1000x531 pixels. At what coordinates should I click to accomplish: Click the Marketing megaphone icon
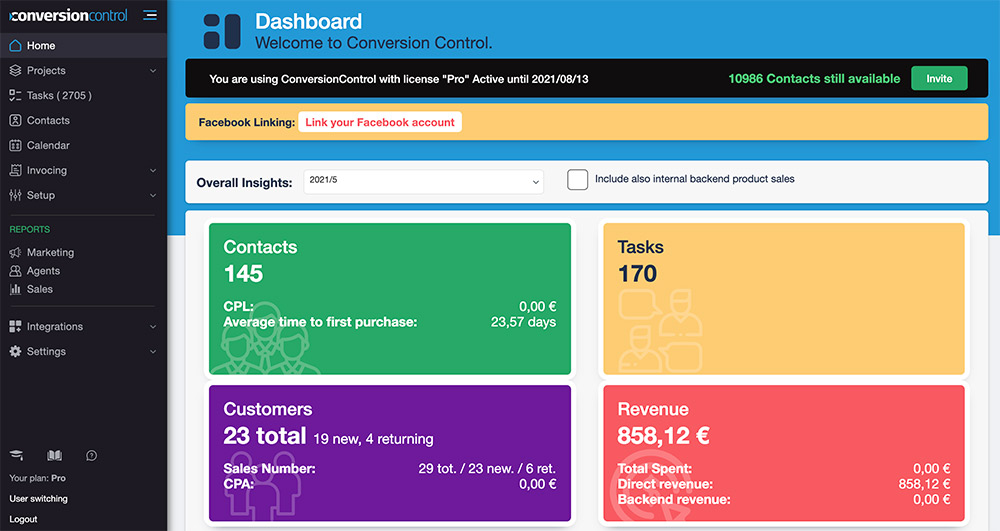tap(16, 253)
